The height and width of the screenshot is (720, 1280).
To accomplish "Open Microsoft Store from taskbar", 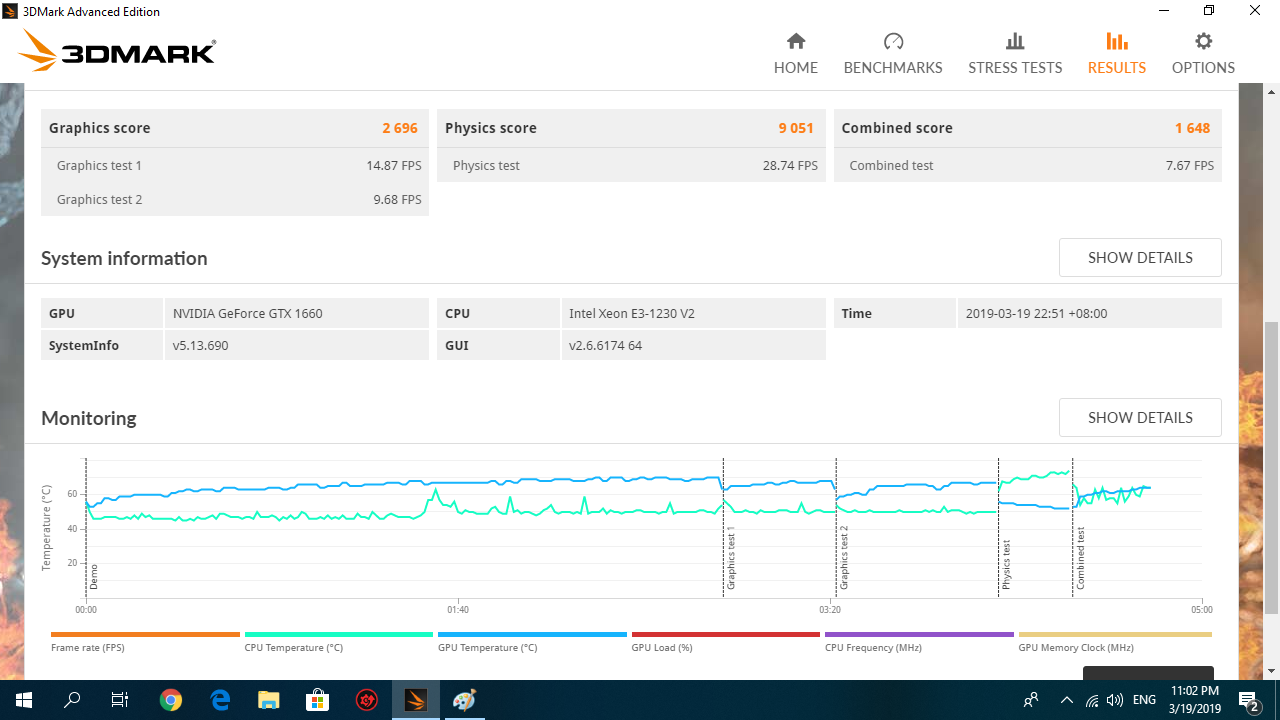I will (317, 700).
